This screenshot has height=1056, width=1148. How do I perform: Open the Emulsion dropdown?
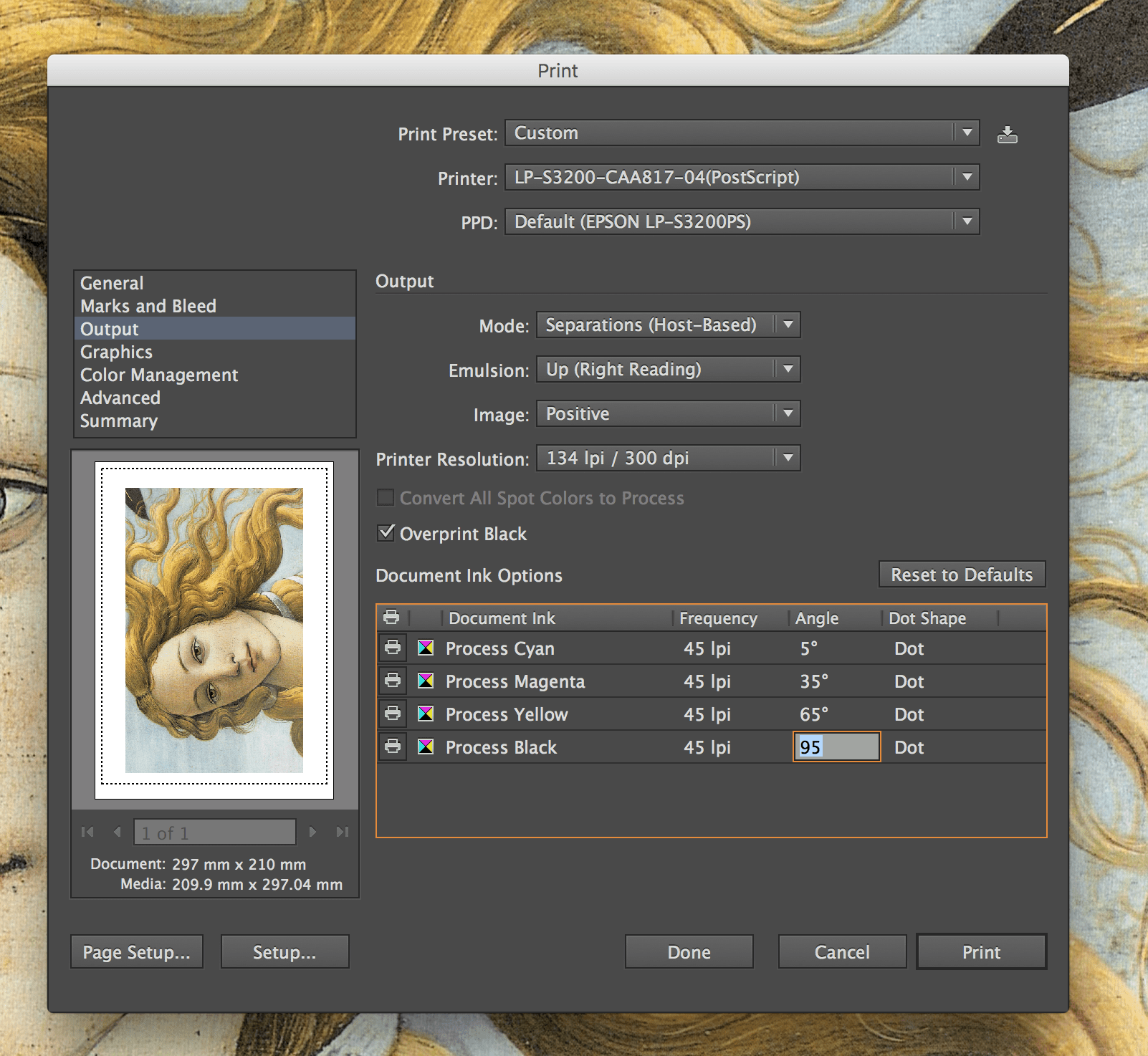point(668,369)
